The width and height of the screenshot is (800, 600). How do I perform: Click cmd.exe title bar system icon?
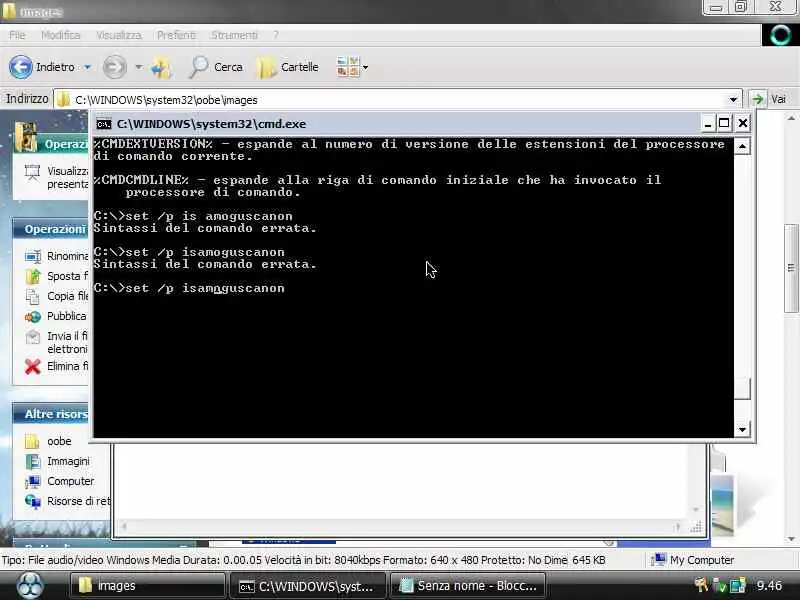point(104,124)
